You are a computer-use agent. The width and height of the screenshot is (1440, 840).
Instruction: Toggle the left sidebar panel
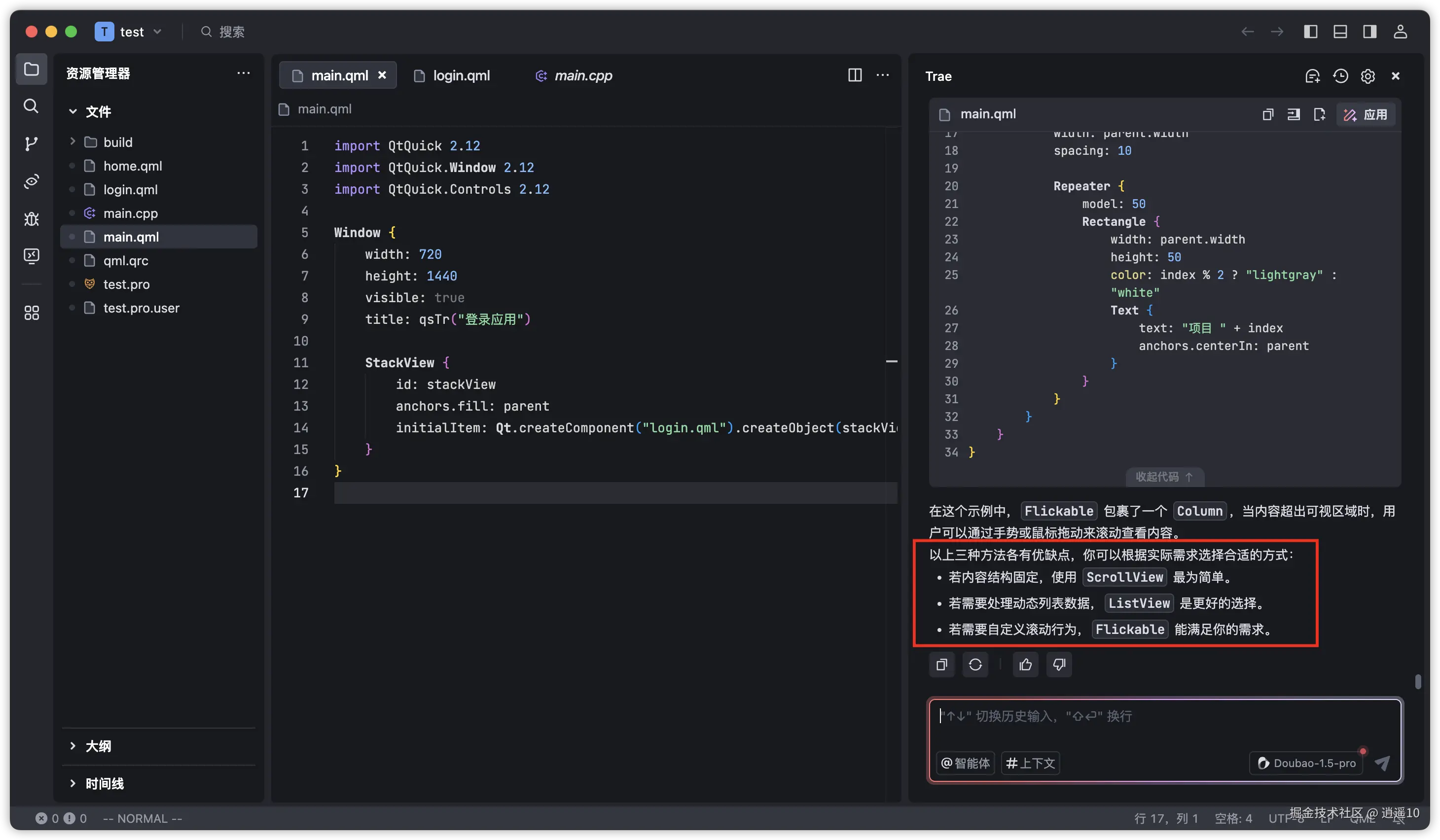click(1310, 32)
